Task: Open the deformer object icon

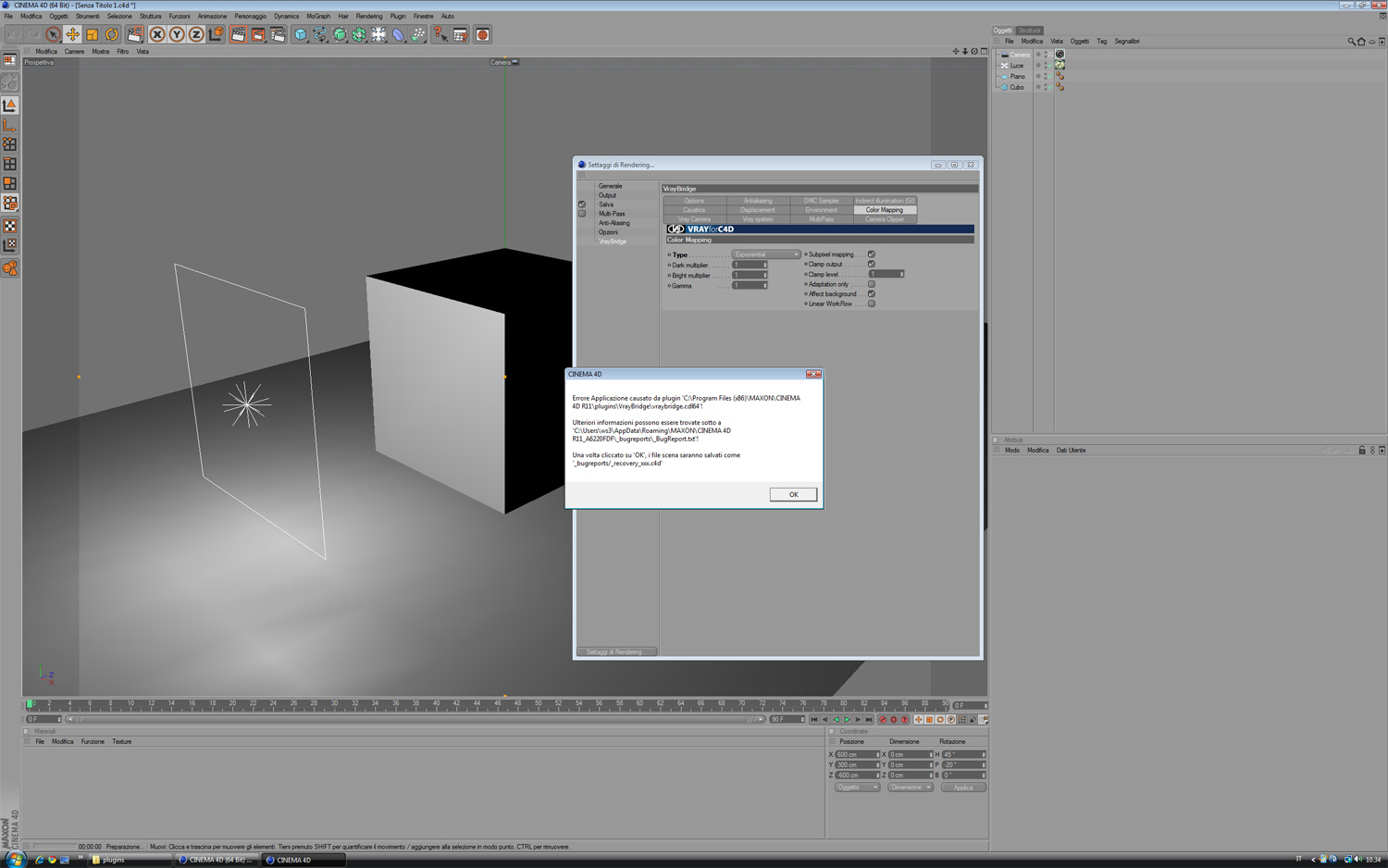Action: tap(399, 34)
